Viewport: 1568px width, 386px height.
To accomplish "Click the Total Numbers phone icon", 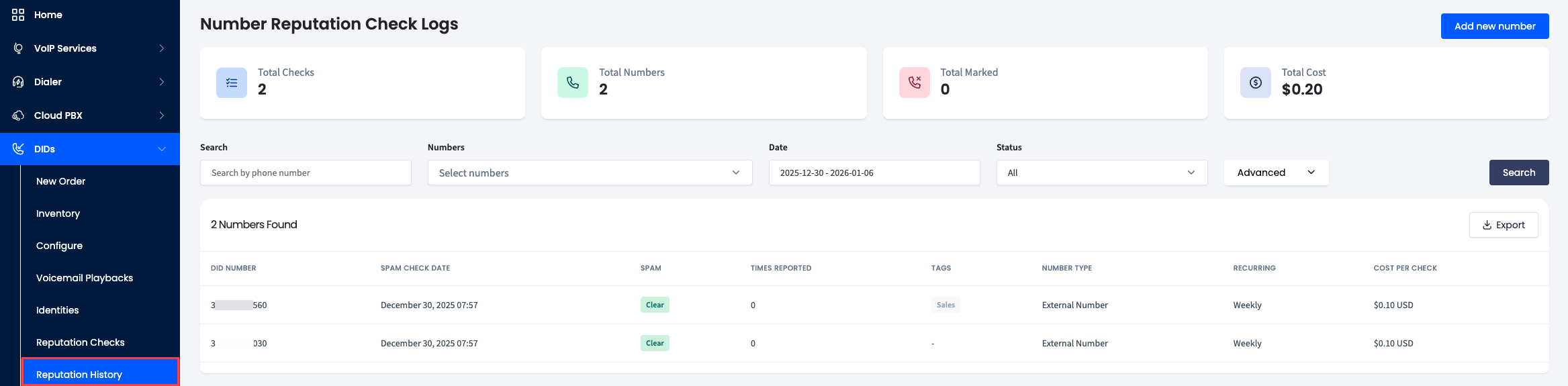I will click(x=573, y=83).
